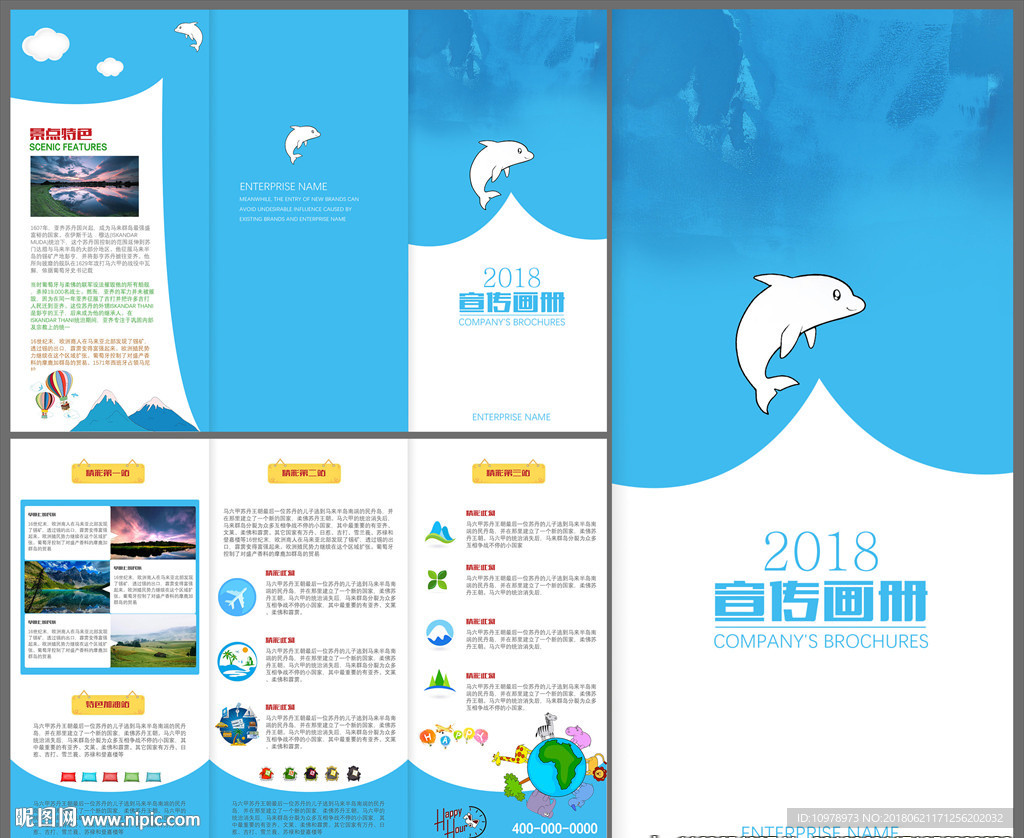Click the 精彩旅游 heading beside beach icon

280,640
